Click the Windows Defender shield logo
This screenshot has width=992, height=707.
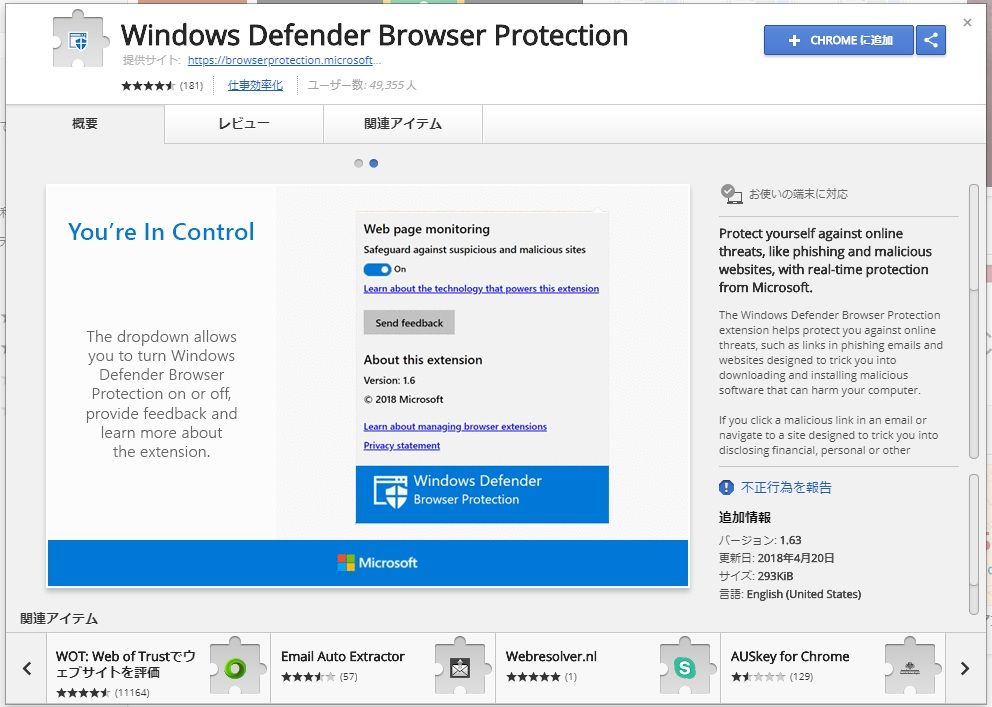click(x=390, y=492)
